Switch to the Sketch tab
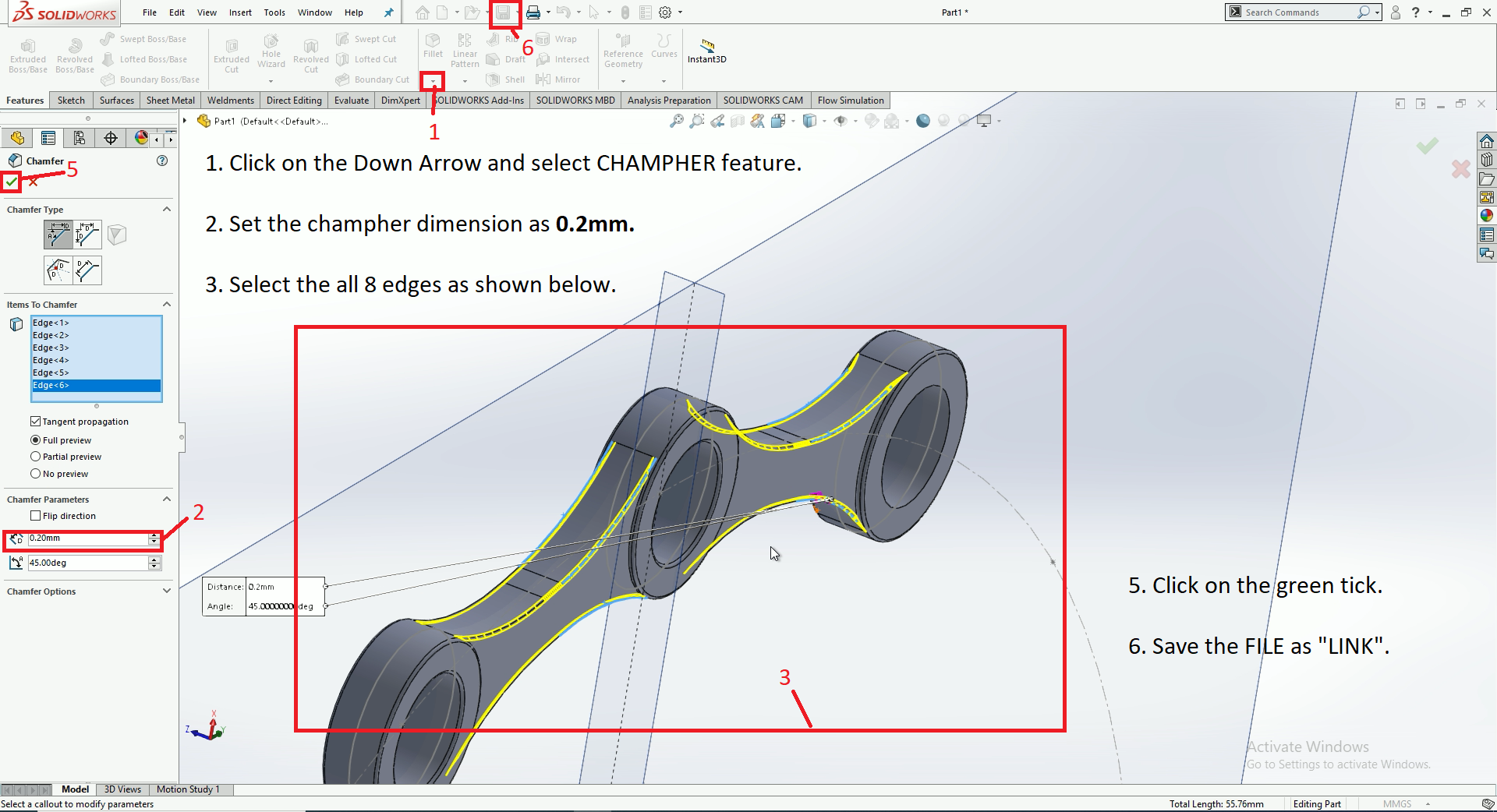Image resolution: width=1497 pixels, height=812 pixels. click(x=71, y=101)
